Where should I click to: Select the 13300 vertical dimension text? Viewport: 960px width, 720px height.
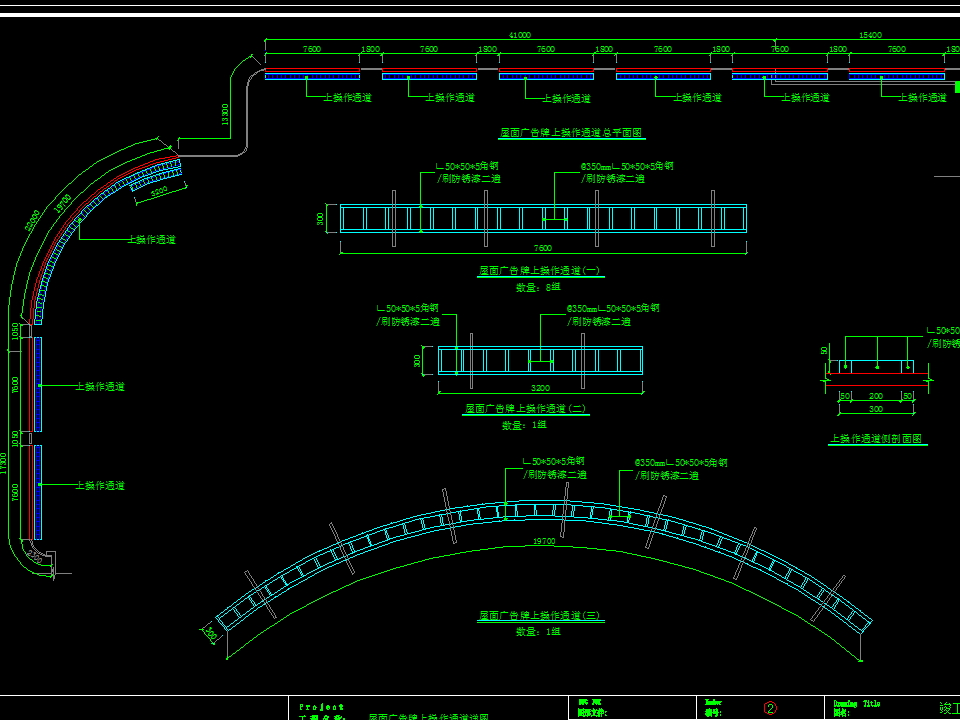225,115
